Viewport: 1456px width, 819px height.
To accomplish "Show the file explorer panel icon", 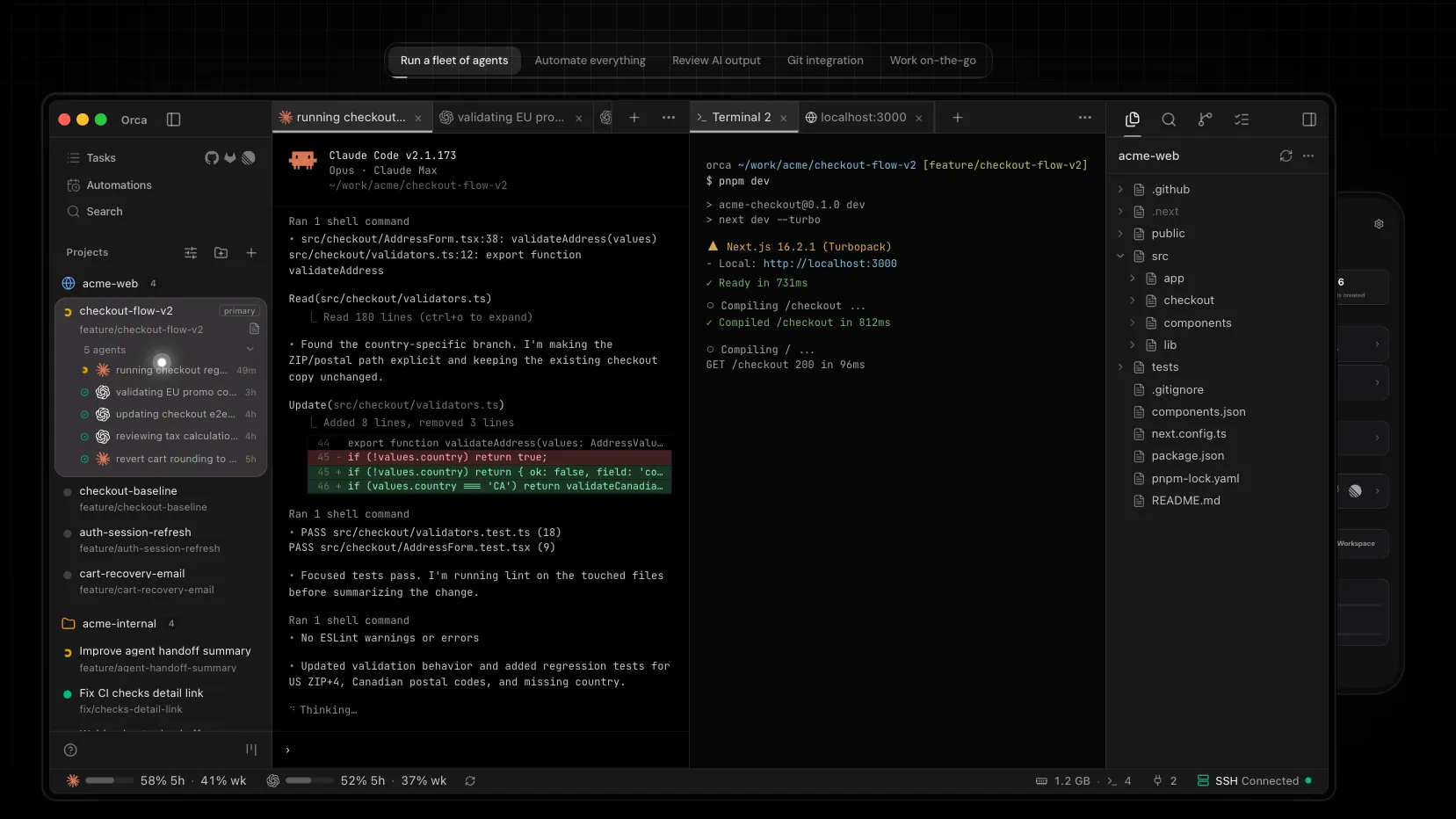I will coord(1133,120).
